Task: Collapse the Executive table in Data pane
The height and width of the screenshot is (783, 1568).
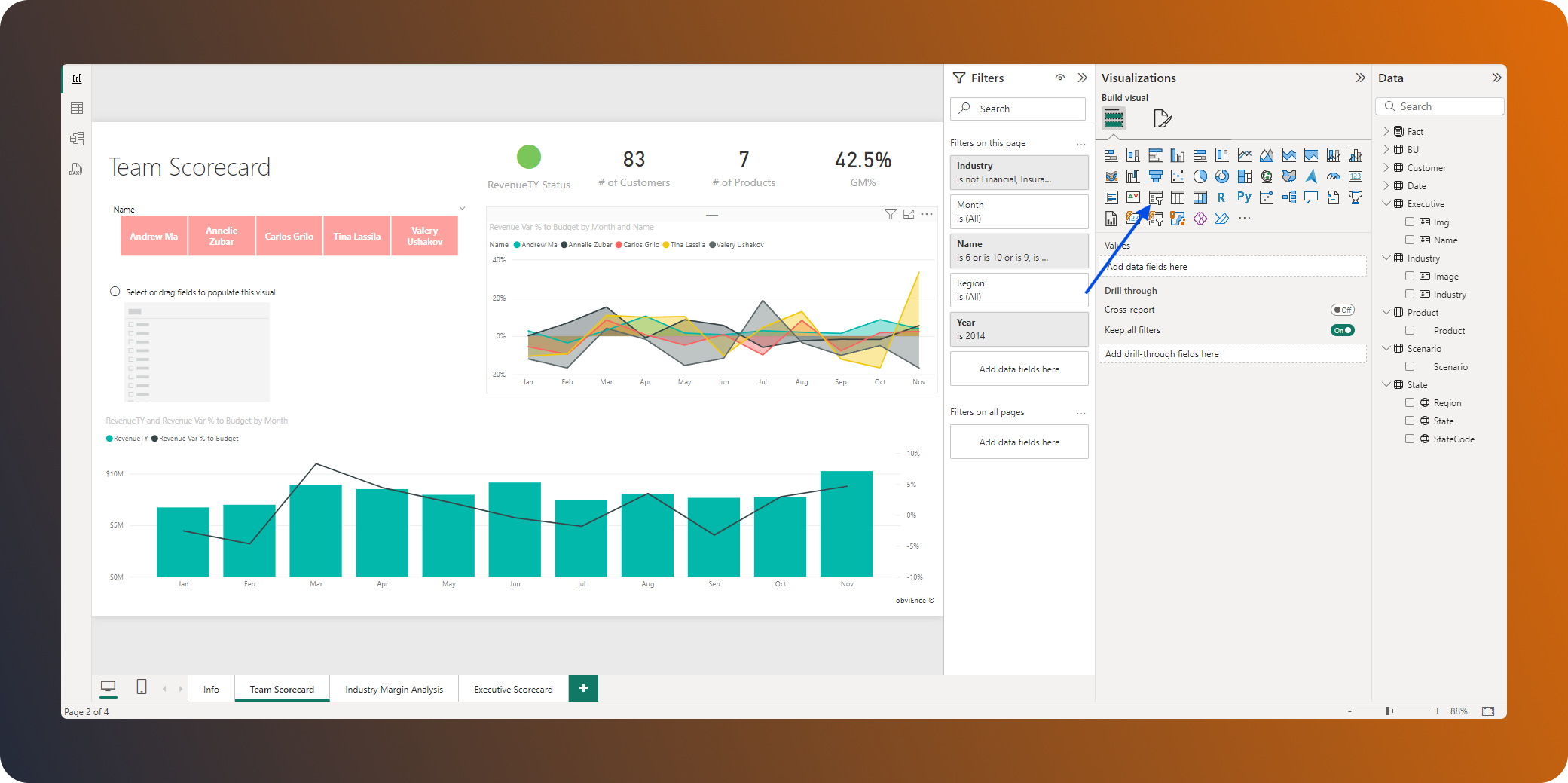Action: tap(1386, 203)
